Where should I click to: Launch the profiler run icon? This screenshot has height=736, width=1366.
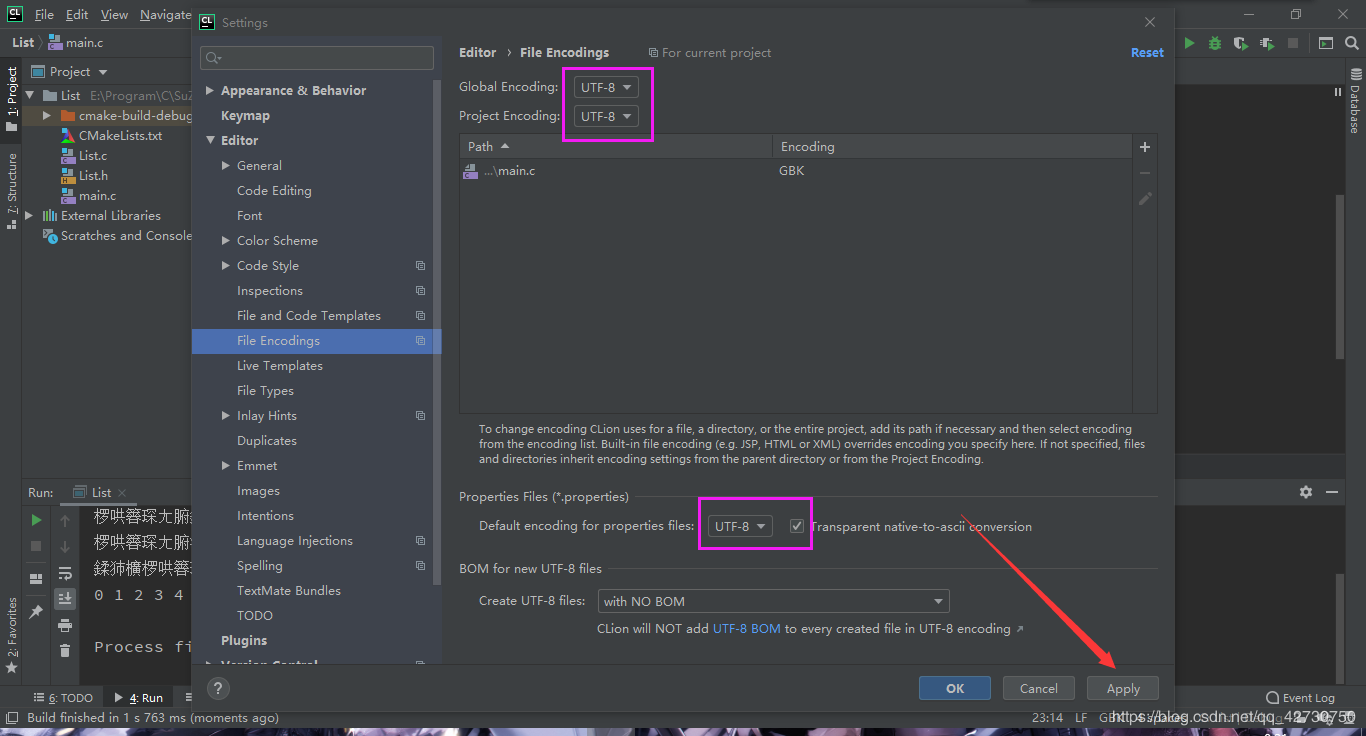tap(1267, 43)
